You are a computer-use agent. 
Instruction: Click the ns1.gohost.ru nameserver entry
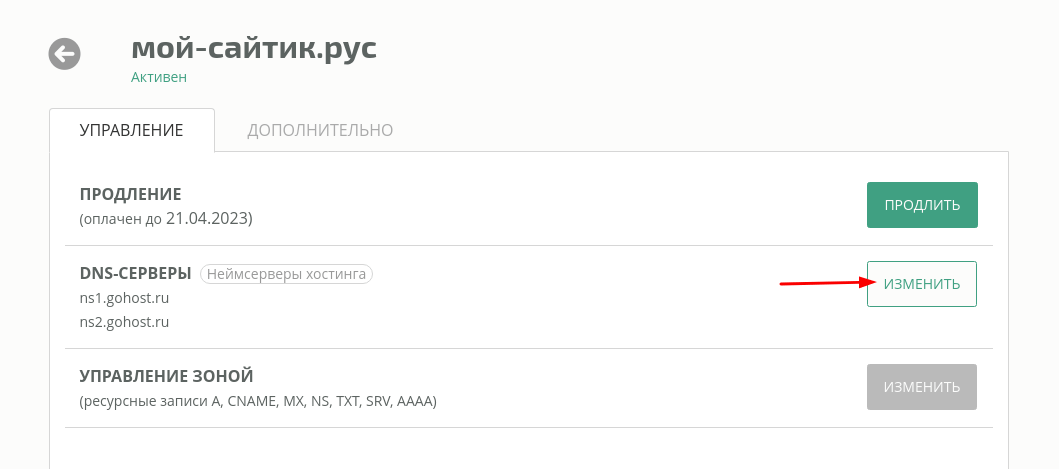point(124,298)
